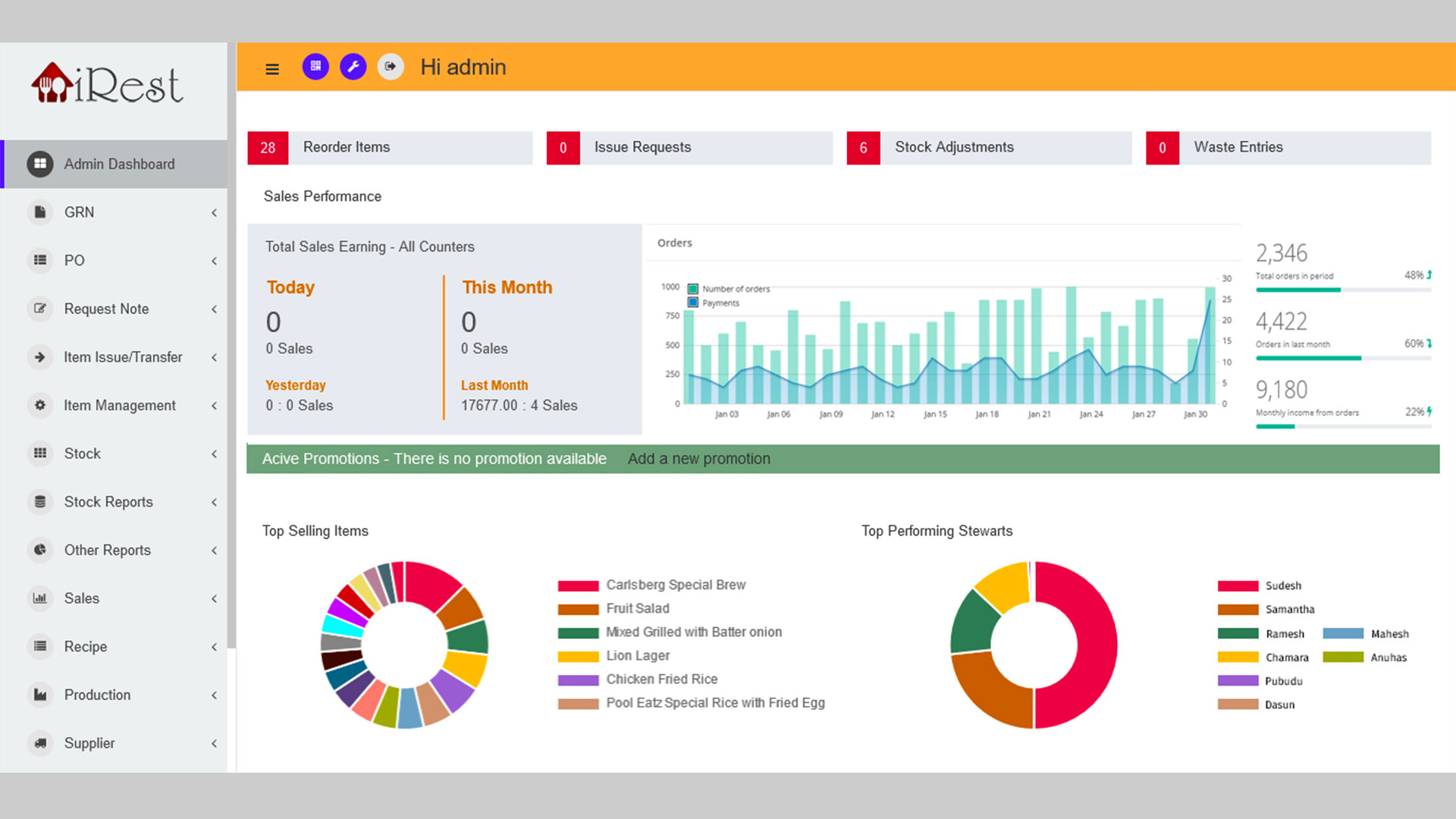The width and height of the screenshot is (1456, 819).
Task: Toggle Anuhas legend entry
Action: 1365,657
